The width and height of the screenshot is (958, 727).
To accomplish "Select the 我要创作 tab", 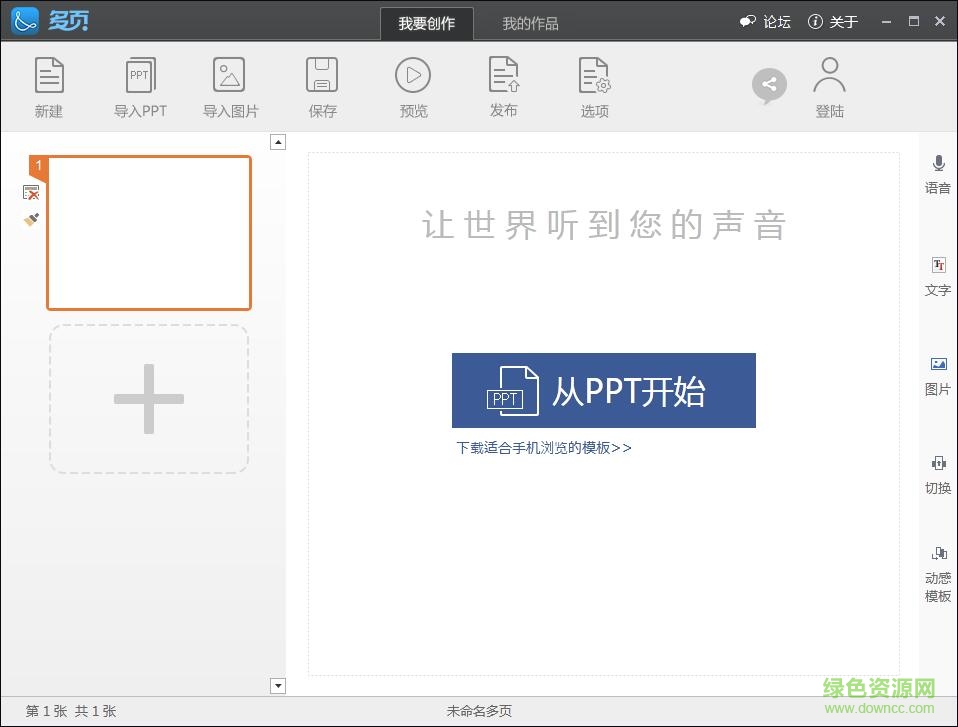I will 427,23.
